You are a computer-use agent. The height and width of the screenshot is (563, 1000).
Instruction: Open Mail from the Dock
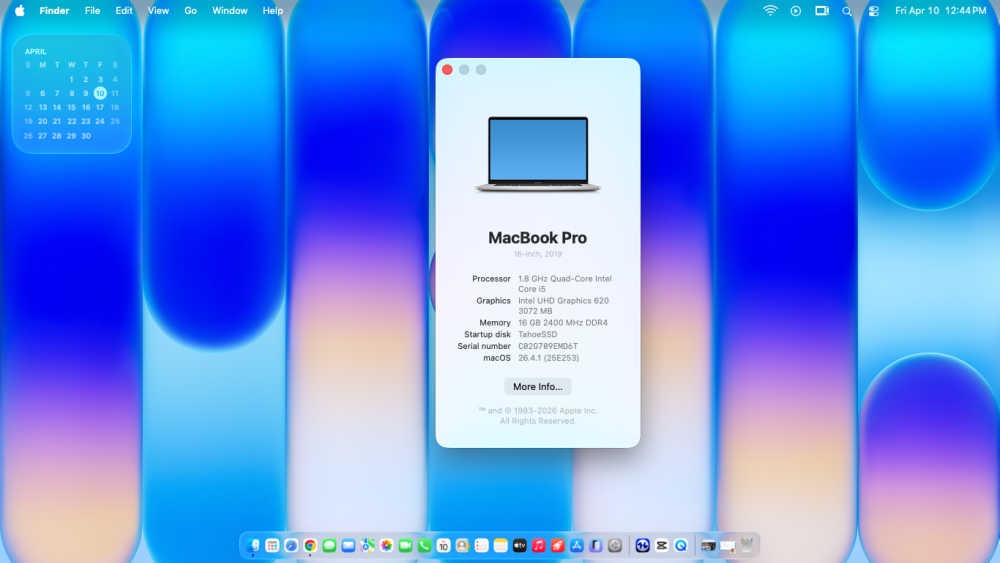tap(348, 545)
